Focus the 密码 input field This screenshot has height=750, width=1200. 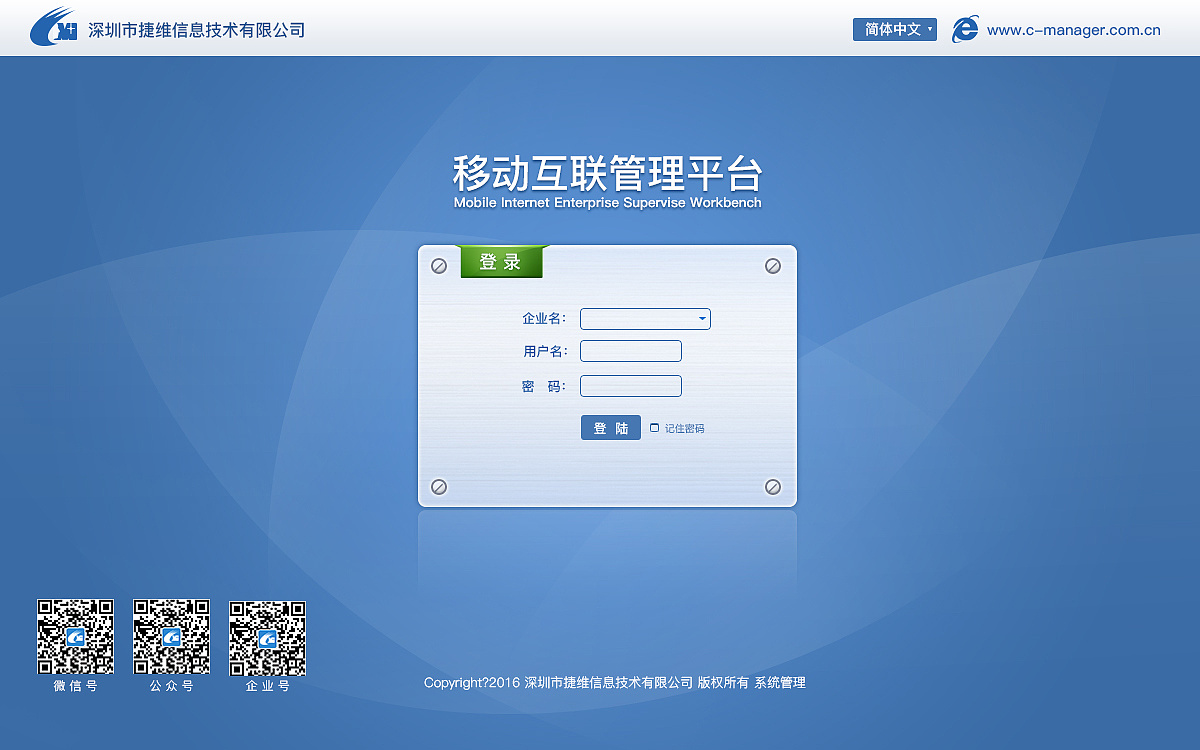point(631,386)
